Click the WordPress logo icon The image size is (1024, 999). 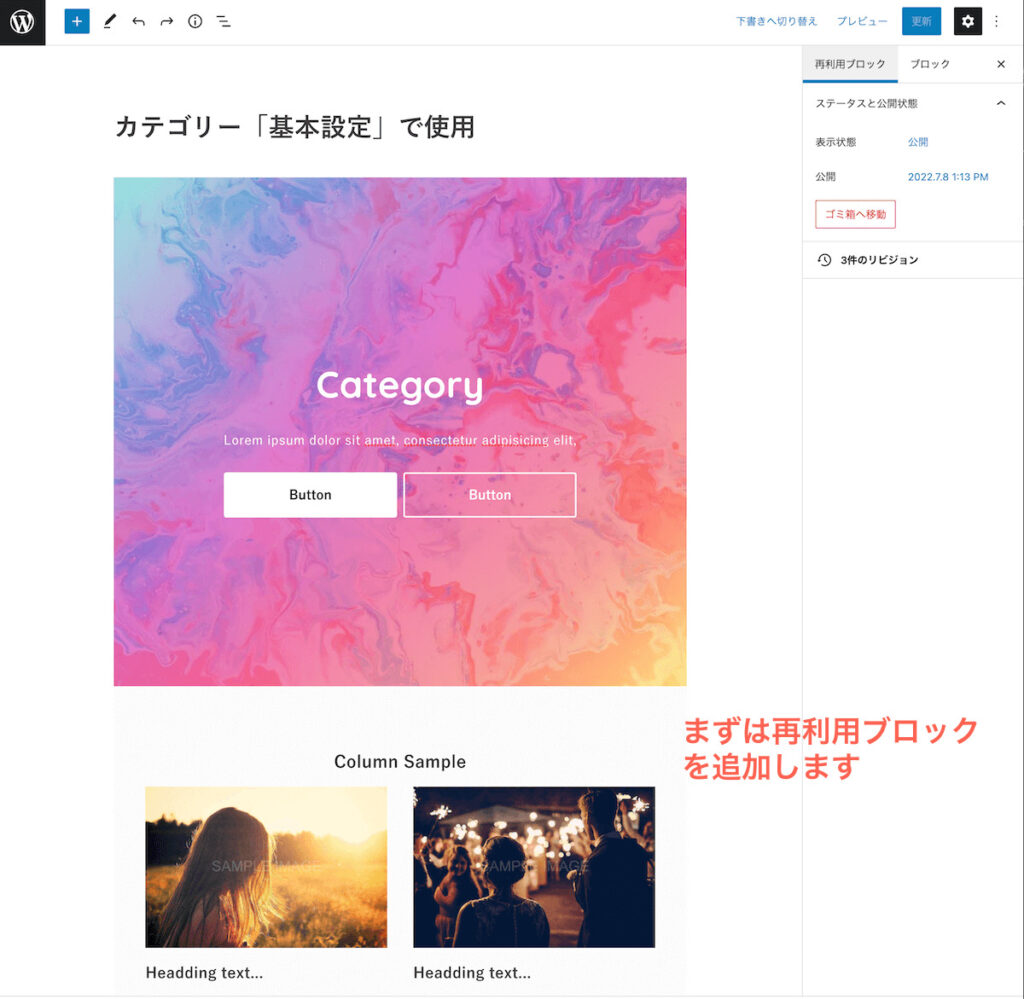point(22,22)
